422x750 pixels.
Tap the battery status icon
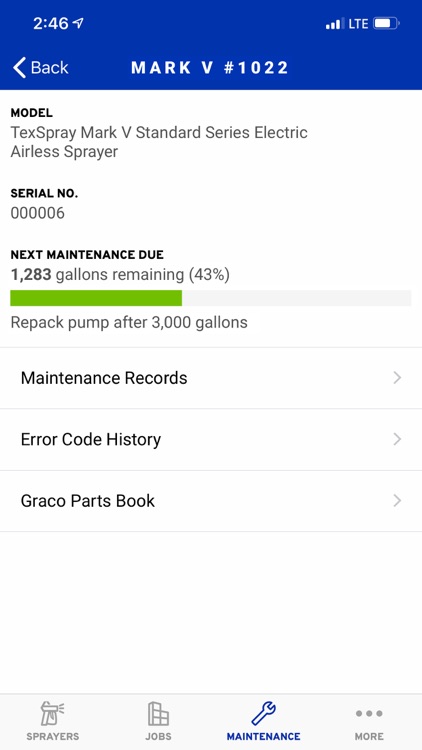tap(386, 23)
